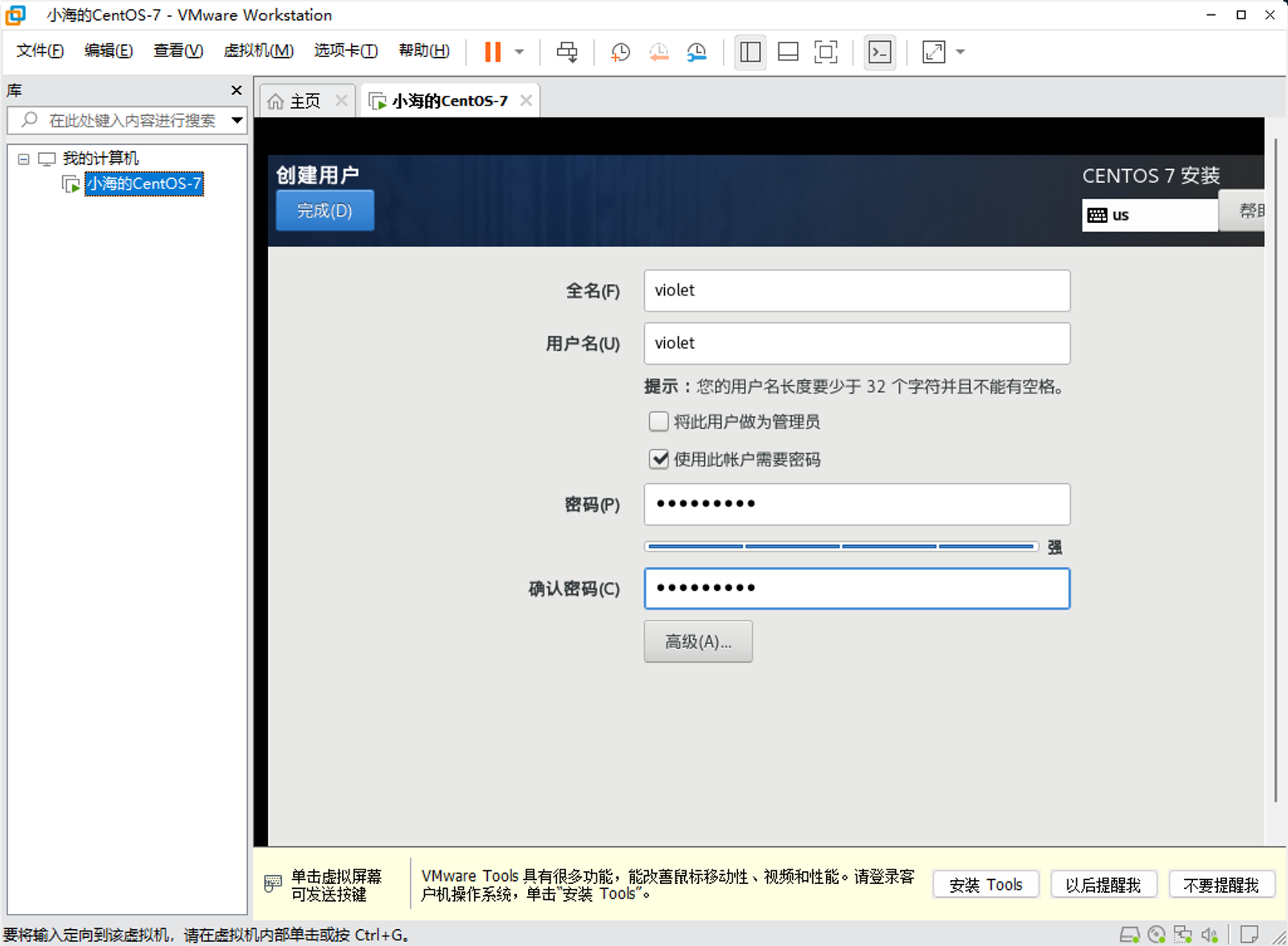Open the 文件(F) menu

click(39, 51)
